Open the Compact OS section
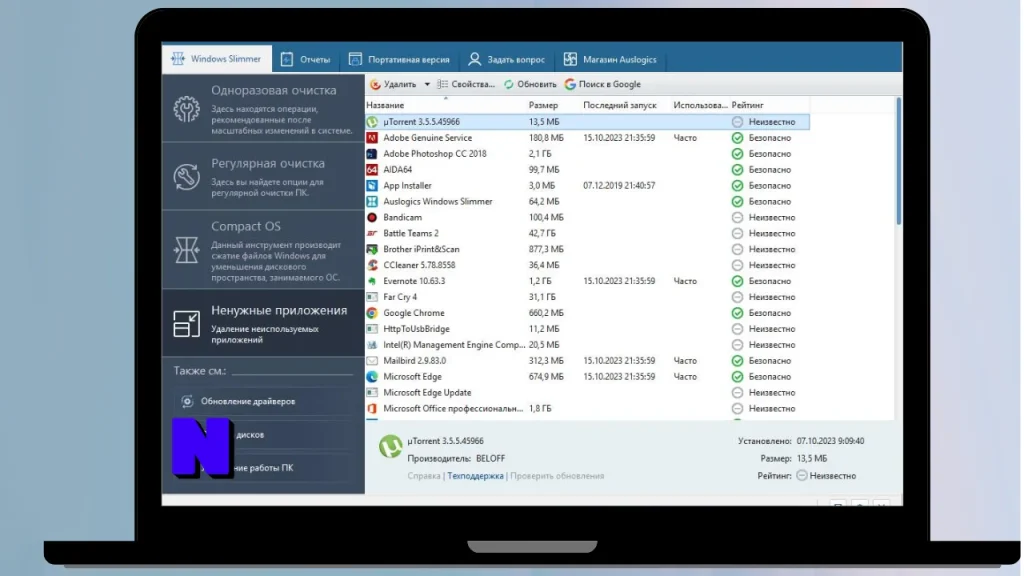Screen dimensions: 1024x576 [x=263, y=250]
